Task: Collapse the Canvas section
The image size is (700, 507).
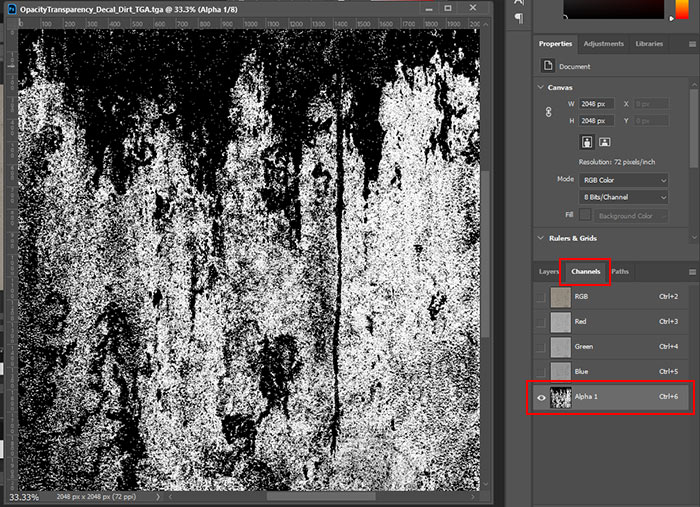Action: [x=541, y=87]
